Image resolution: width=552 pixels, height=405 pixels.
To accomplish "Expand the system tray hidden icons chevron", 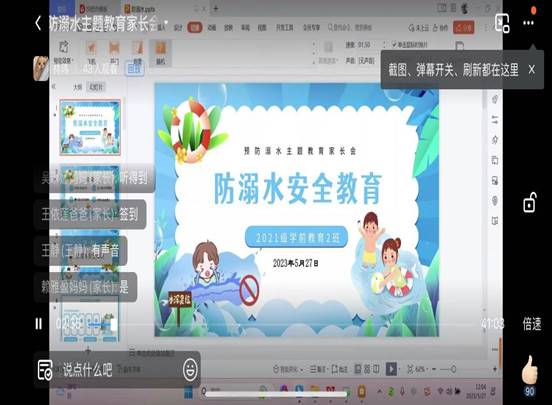I will (x=380, y=391).
